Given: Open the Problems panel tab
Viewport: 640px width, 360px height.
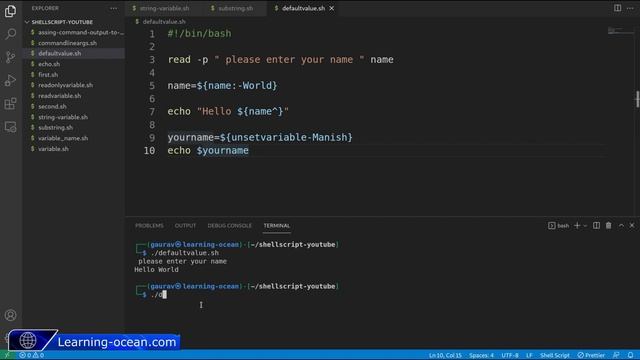Looking at the screenshot, I should 149,225.
